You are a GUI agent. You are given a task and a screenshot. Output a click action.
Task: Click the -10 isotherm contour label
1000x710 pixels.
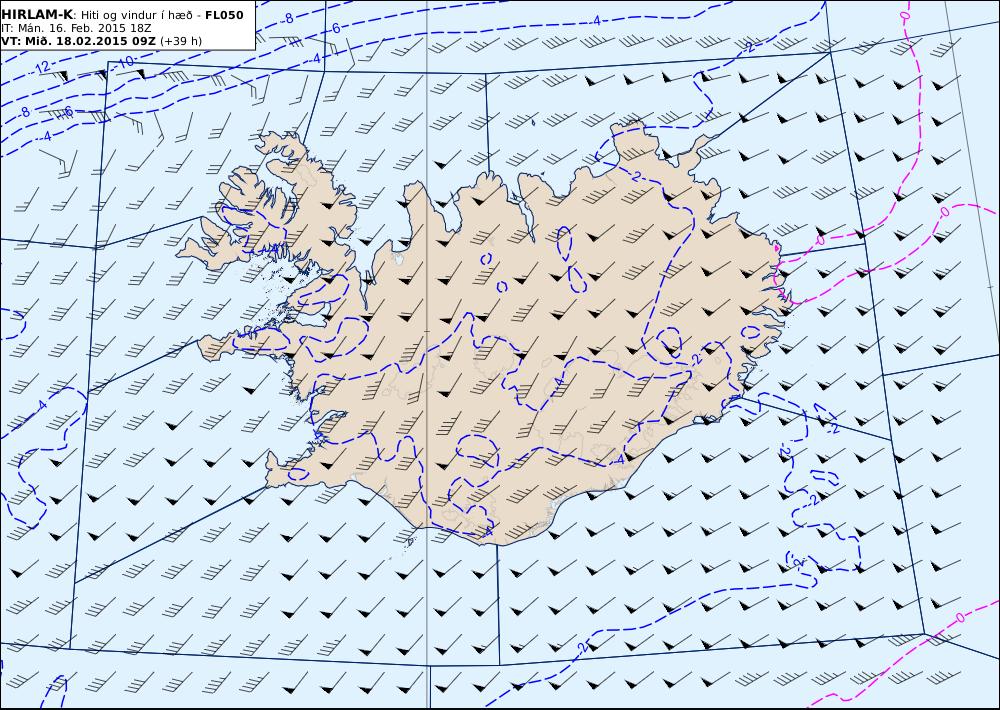[126, 62]
